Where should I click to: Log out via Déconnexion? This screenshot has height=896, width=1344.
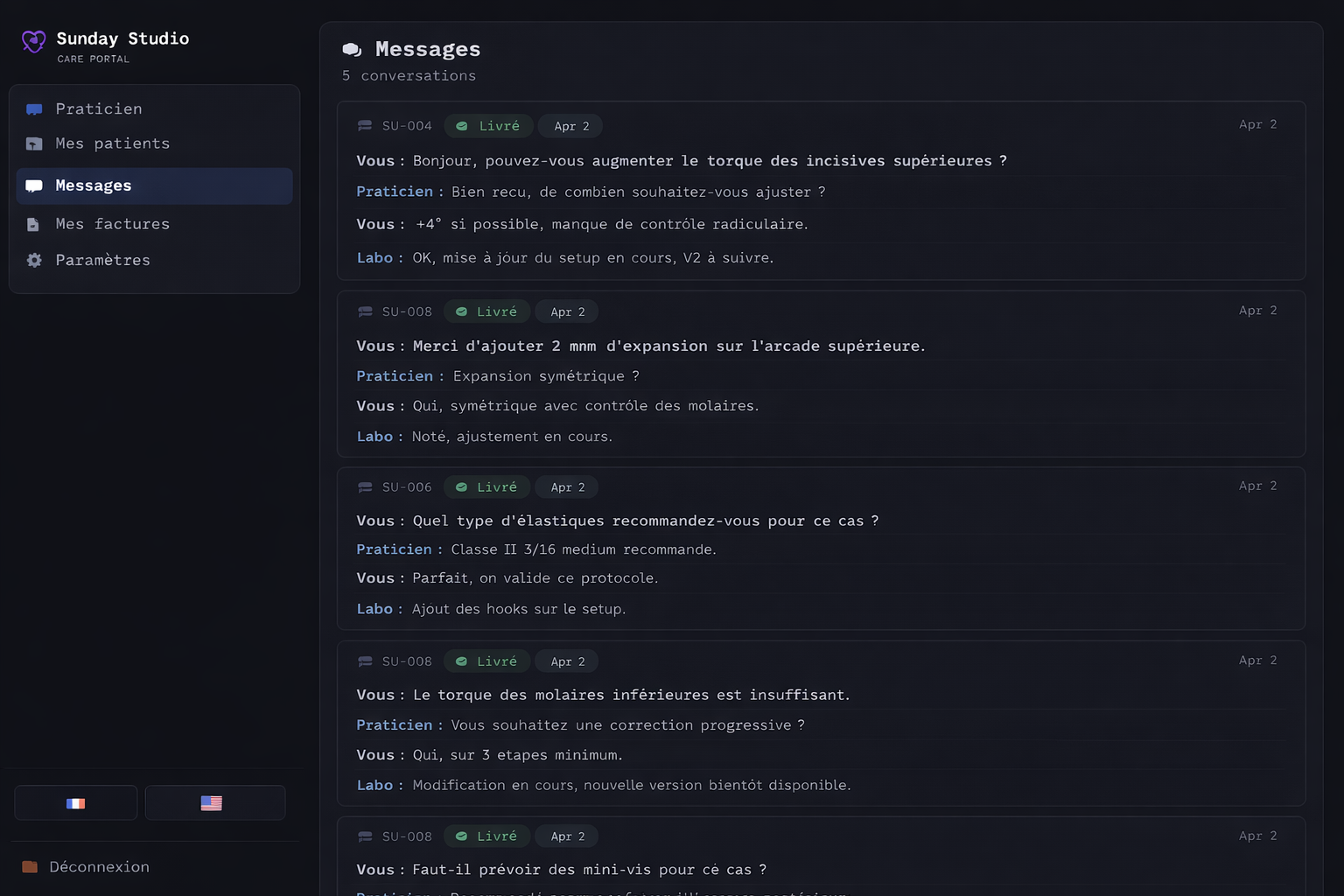(86, 867)
